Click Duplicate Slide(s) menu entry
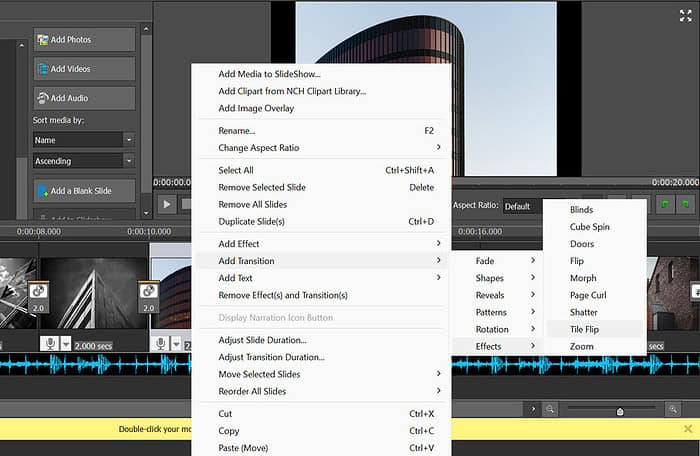The width and height of the screenshot is (700, 456). 320,221
